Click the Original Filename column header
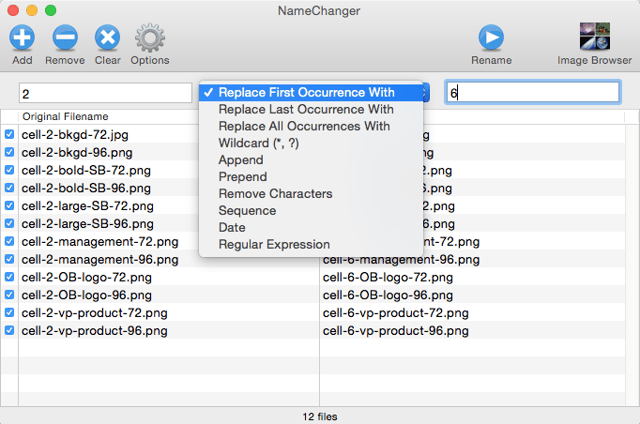This screenshot has width=640, height=424. point(65,117)
